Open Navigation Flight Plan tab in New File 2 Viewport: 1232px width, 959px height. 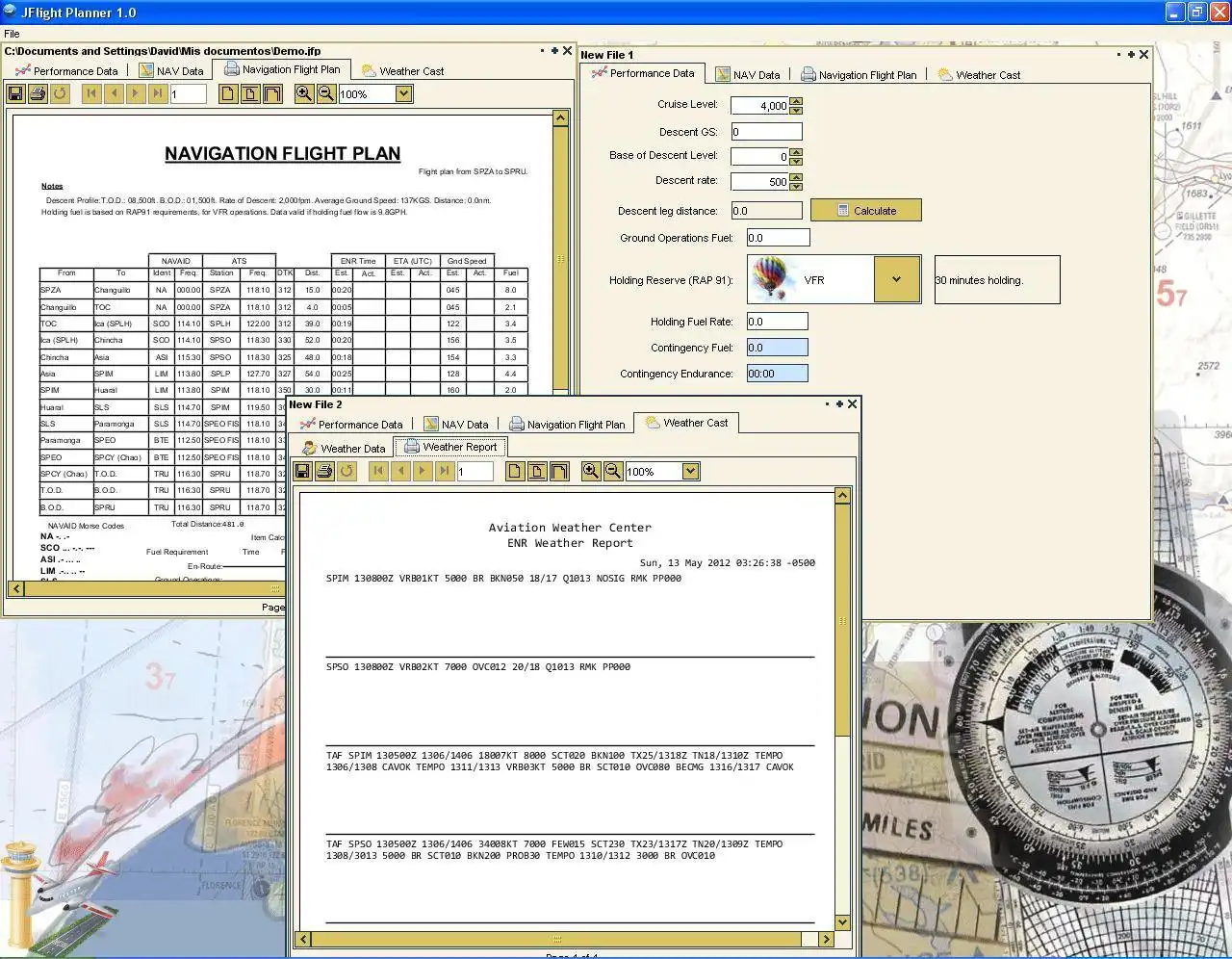pyautogui.click(x=567, y=424)
